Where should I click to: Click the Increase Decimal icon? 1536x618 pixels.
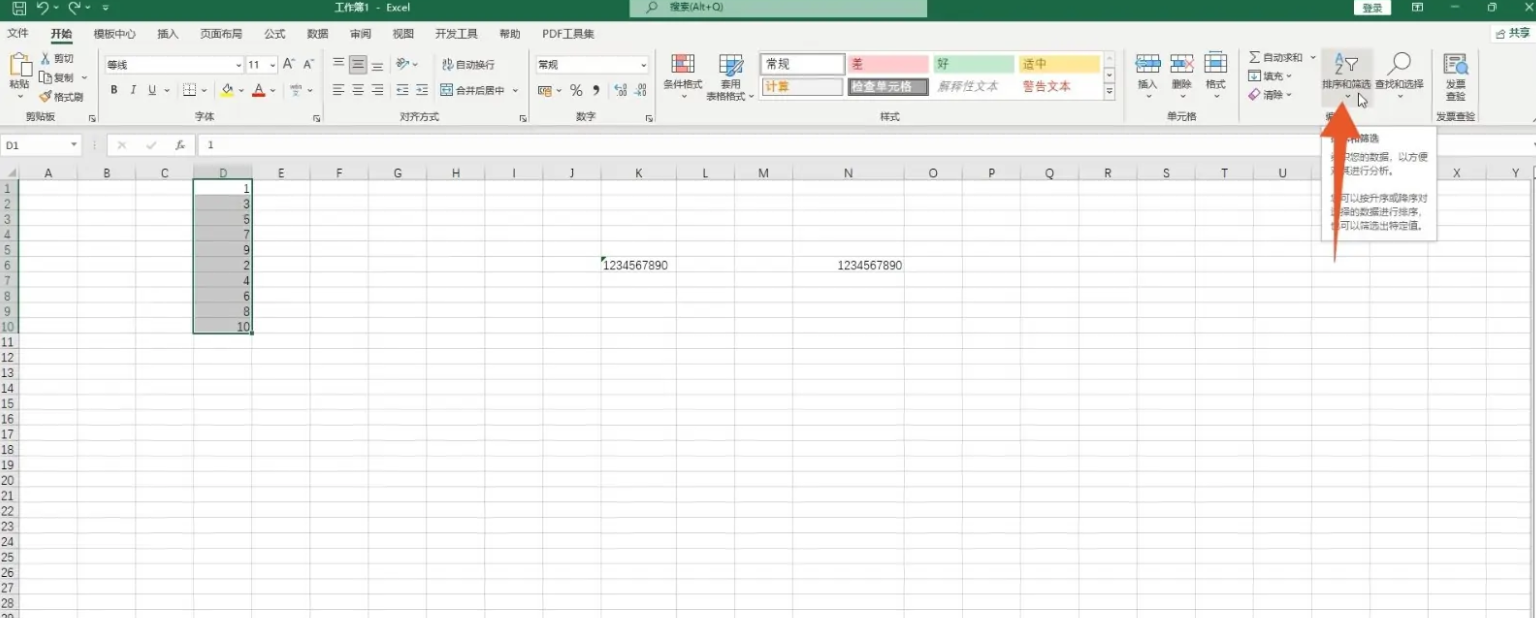pyautogui.click(x=621, y=90)
